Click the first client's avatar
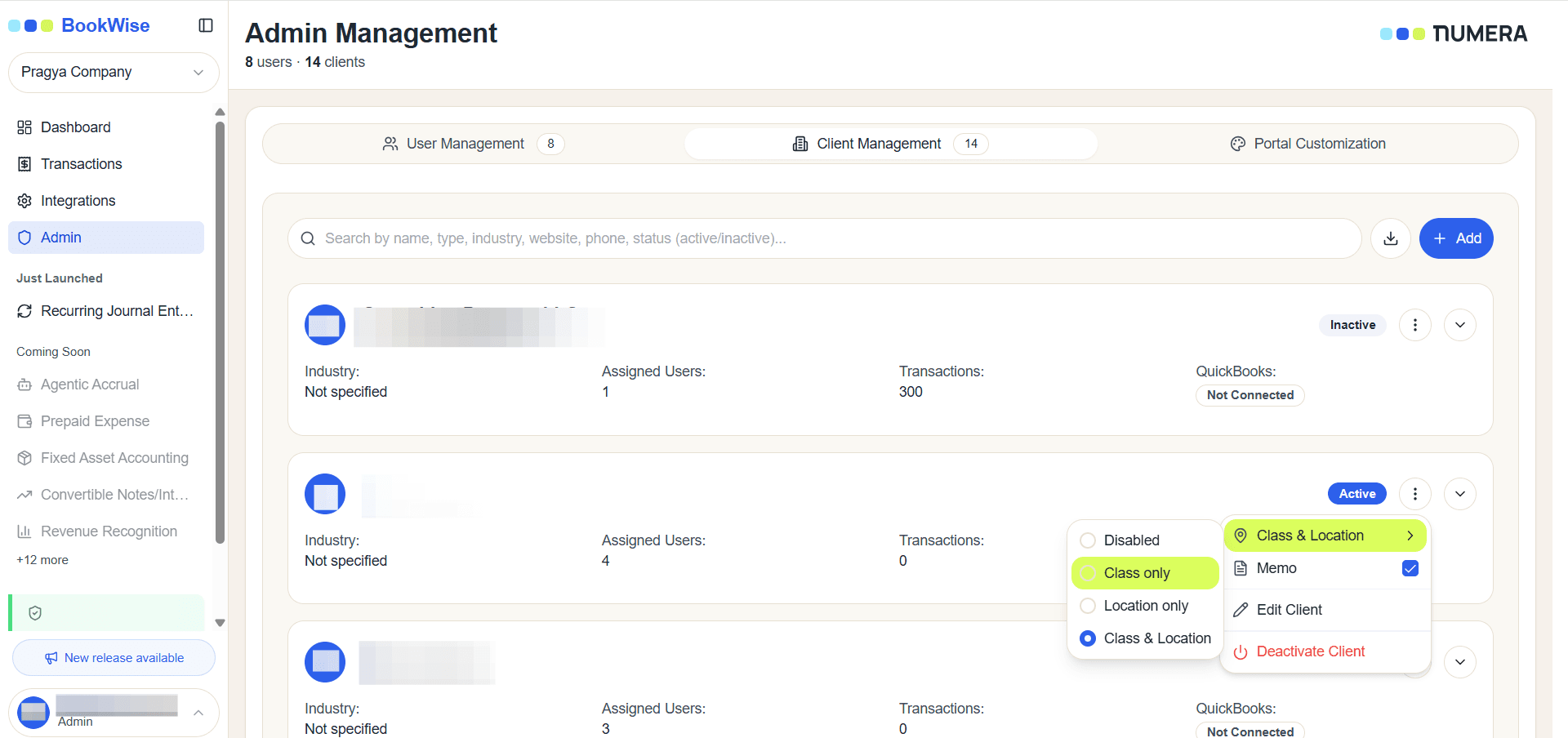 [325, 325]
